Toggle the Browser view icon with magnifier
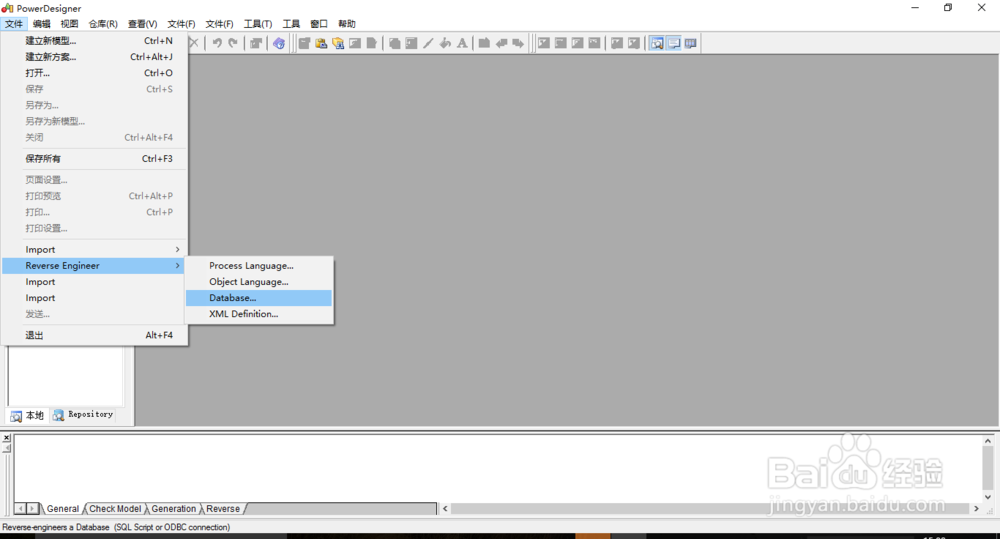Screen dimensions: 1000x539 coord(657,43)
